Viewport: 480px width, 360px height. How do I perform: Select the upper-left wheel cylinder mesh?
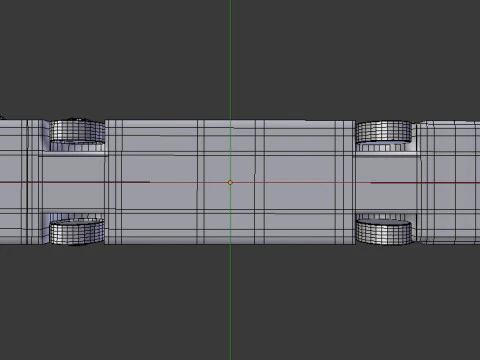coord(77,130)
